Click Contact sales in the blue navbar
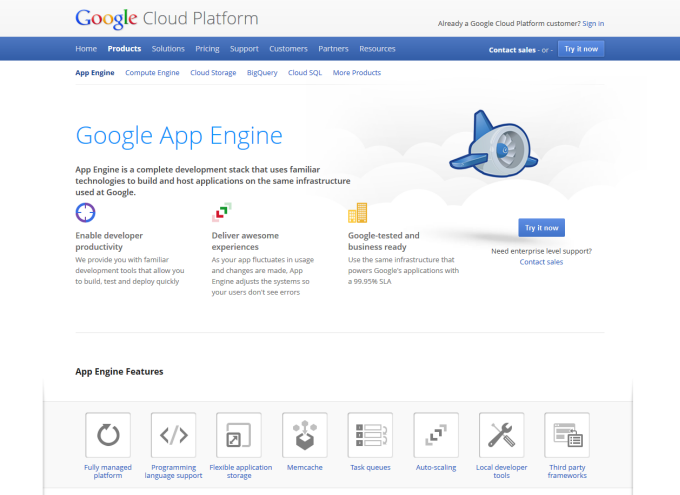 512,50
